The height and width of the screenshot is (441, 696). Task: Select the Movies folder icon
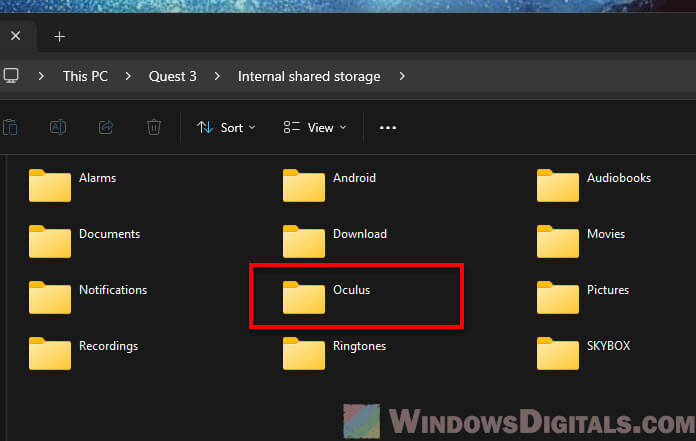[558, 241]
